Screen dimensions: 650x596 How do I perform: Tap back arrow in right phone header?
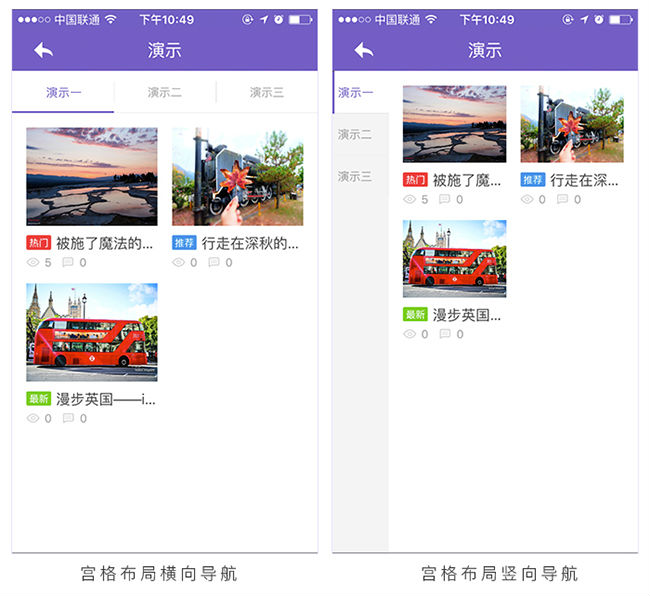coord(363,50)
